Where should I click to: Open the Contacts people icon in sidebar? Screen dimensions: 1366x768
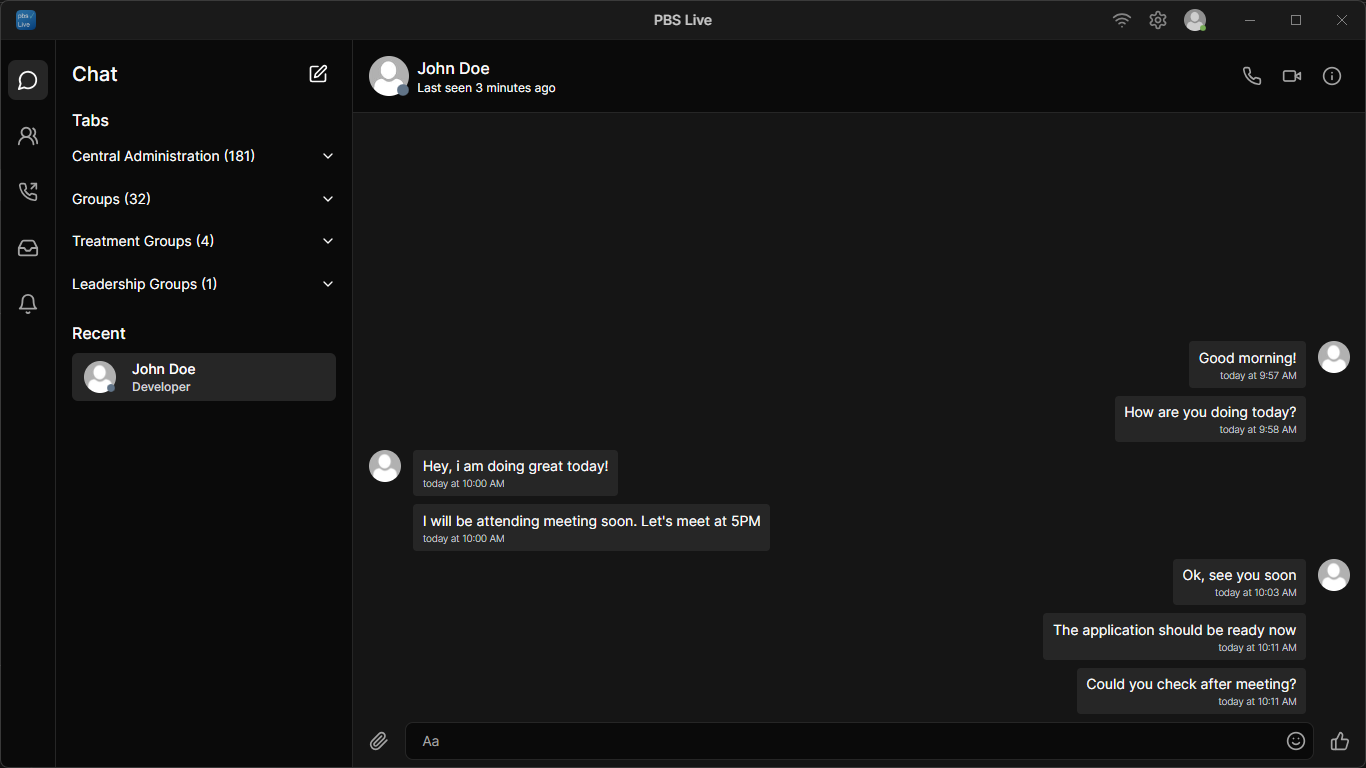coord(28,136)
